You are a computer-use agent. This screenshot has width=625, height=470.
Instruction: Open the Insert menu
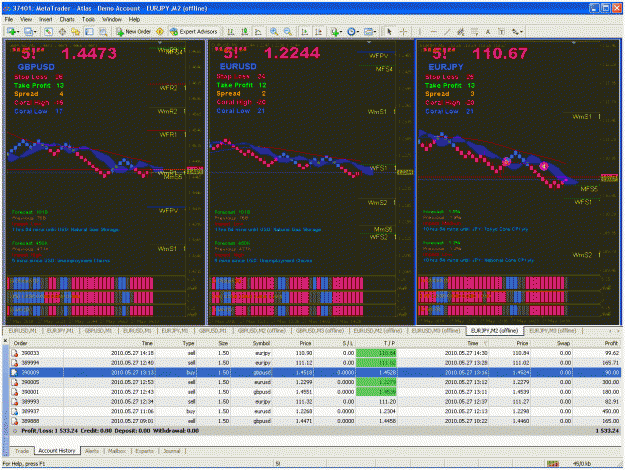45,19
